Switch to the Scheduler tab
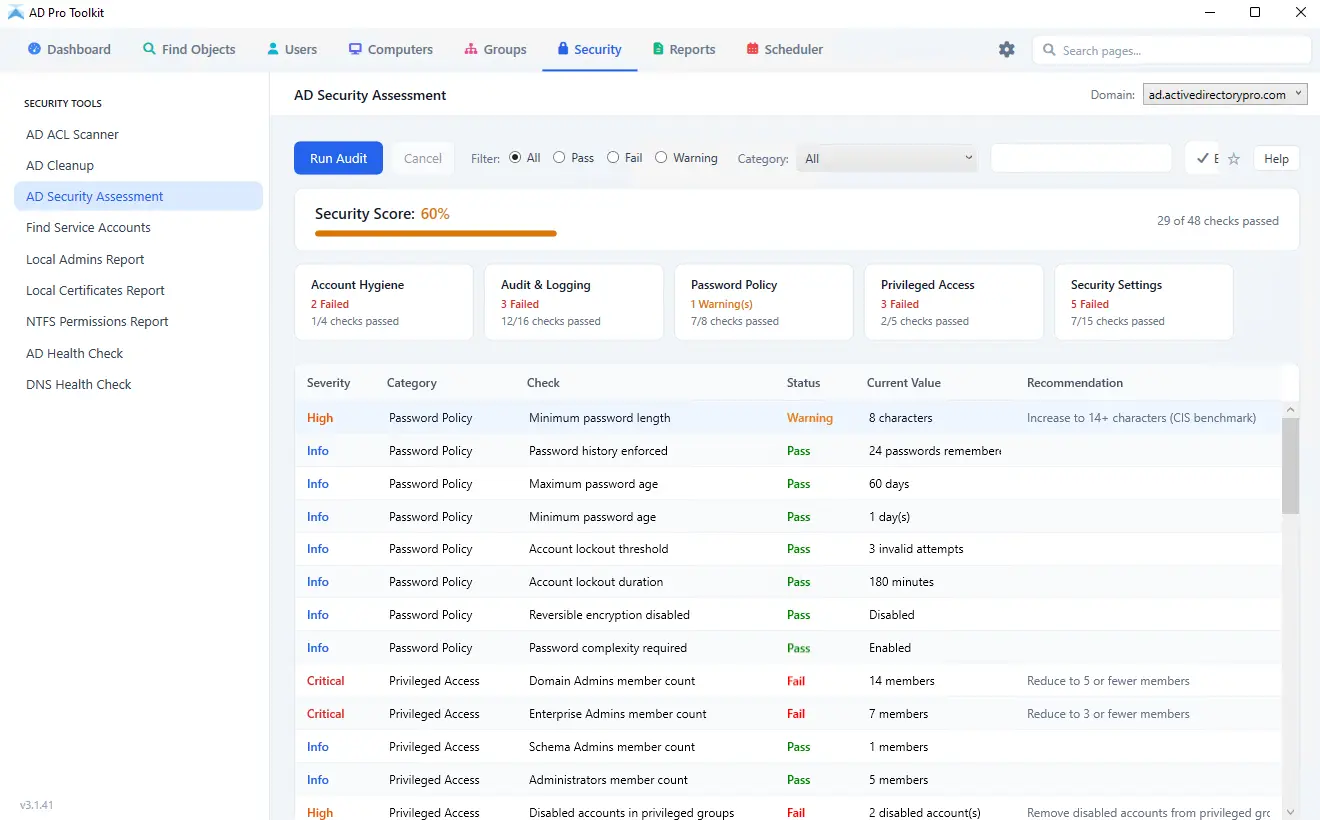This screenshot has width=1320, height=820. pos(785,49)
